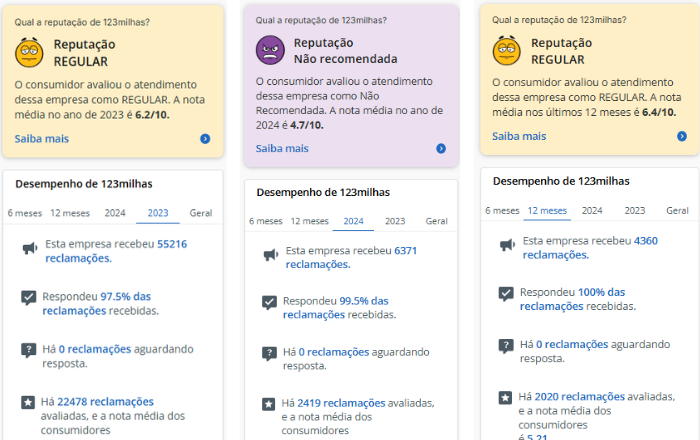The height and width of the screenshot is (440, 700).
Task: Click the purple angry face reputation icon
Action: (x=270, y=49)
